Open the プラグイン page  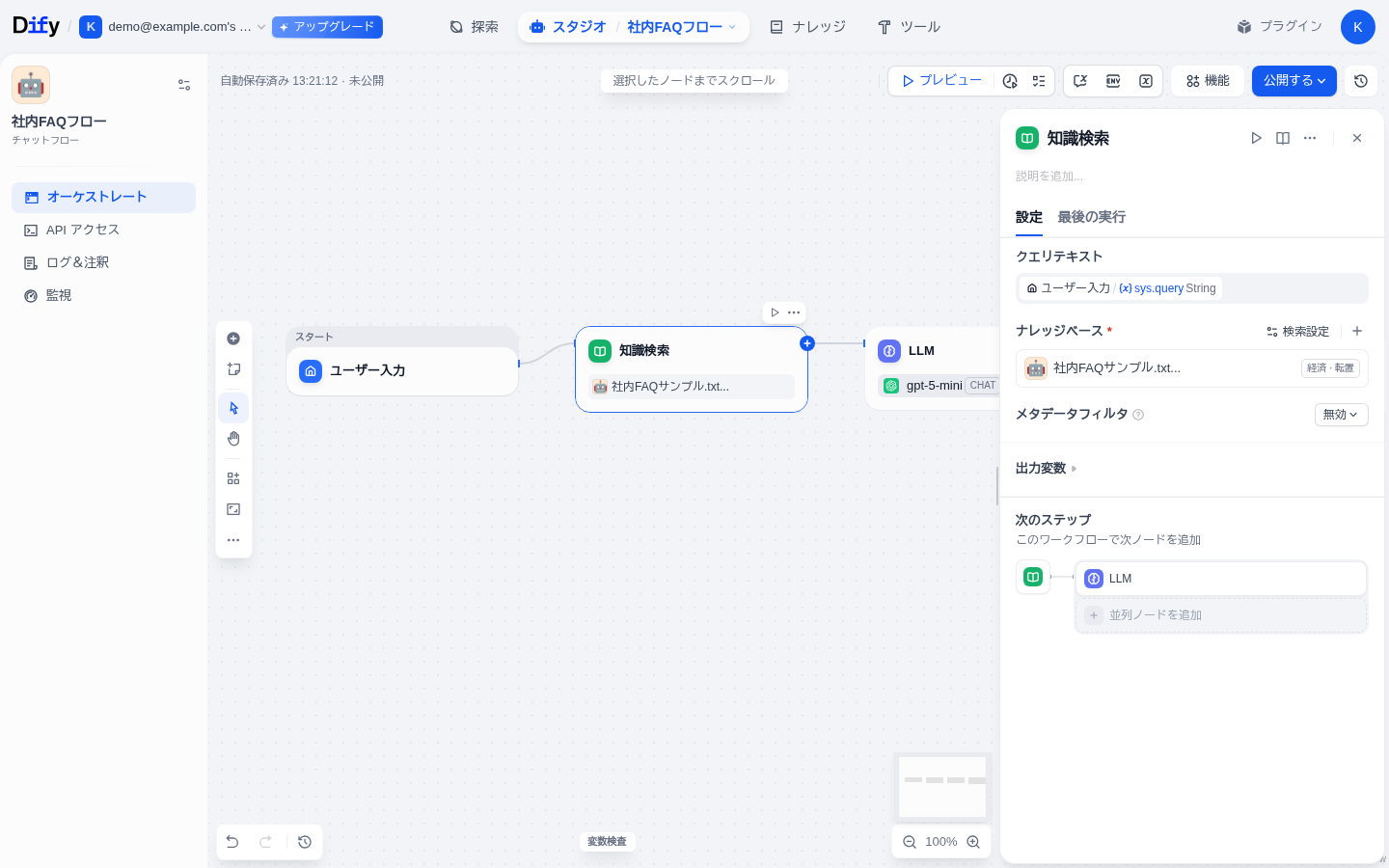point(1279,27)
